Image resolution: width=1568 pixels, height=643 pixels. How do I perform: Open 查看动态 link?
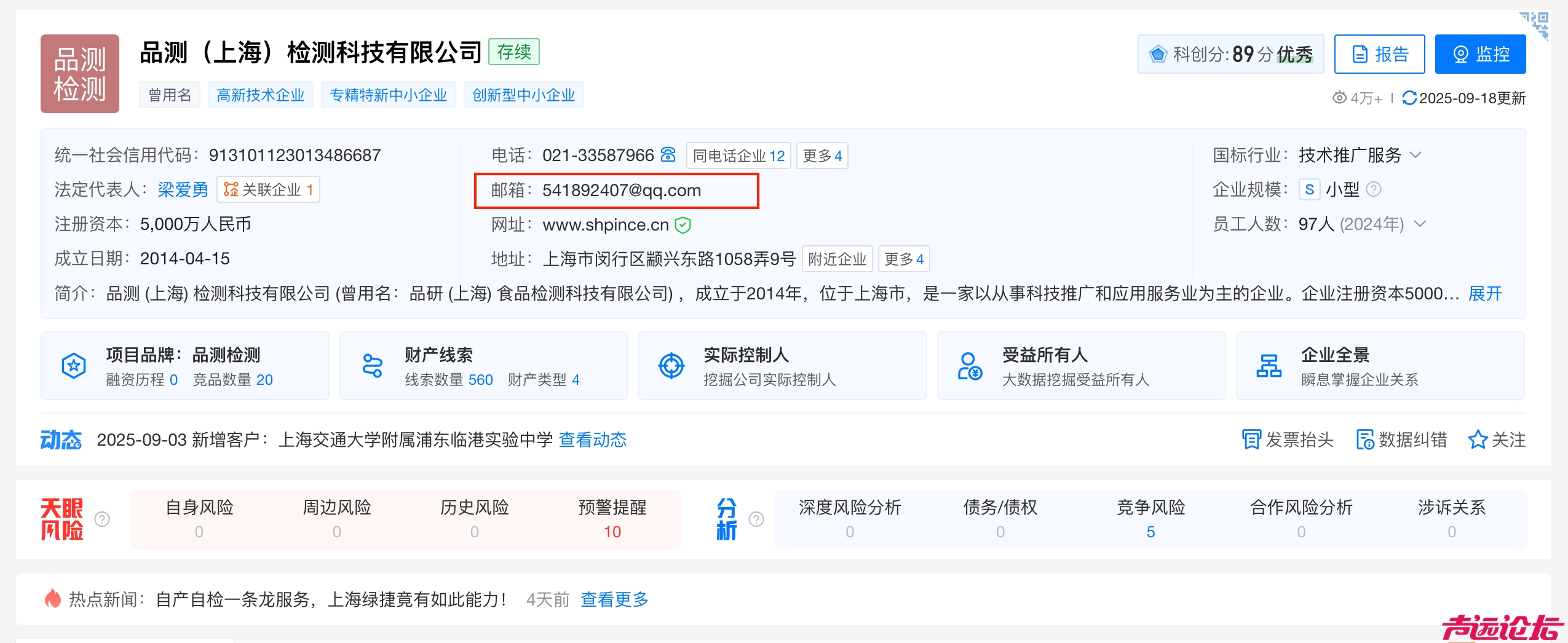[x=593, y=440]
